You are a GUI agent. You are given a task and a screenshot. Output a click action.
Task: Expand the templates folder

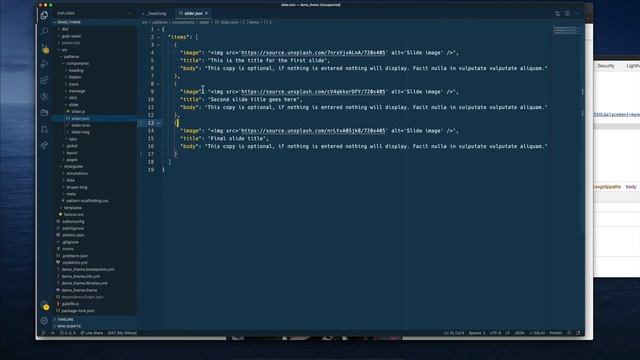point(73,208)
